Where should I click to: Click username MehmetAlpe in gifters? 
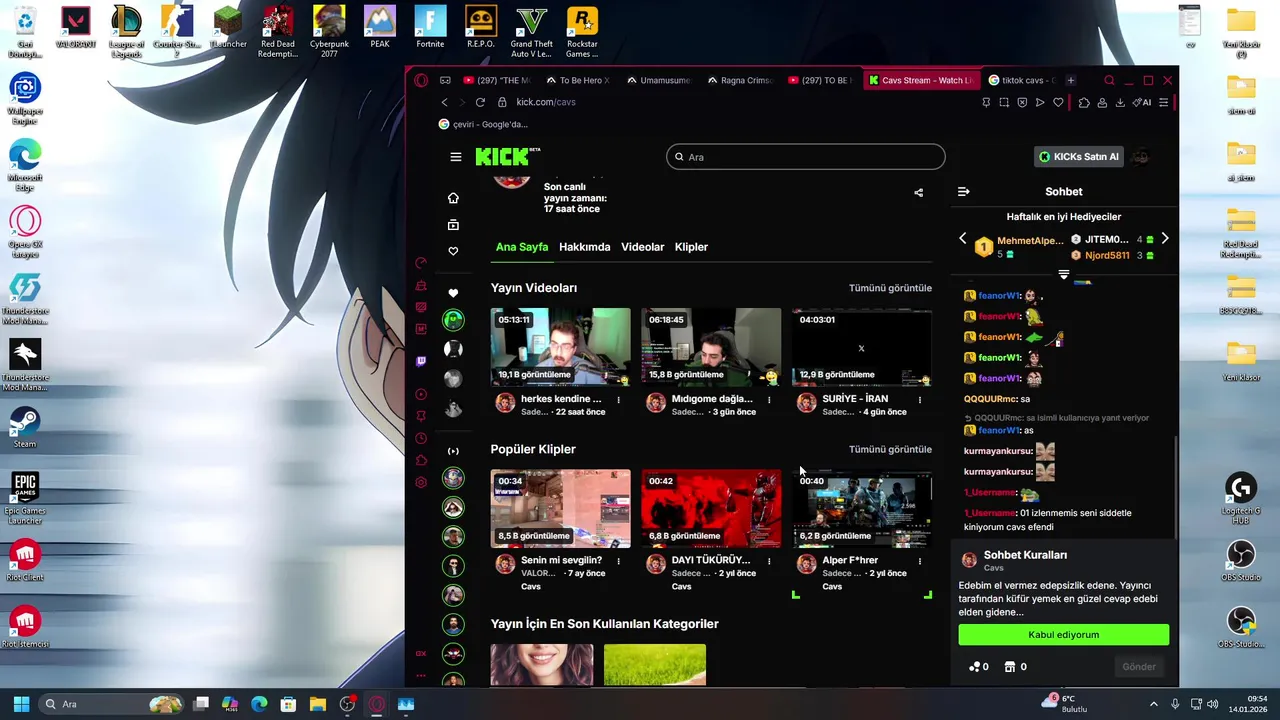(x=1030, y=241)
